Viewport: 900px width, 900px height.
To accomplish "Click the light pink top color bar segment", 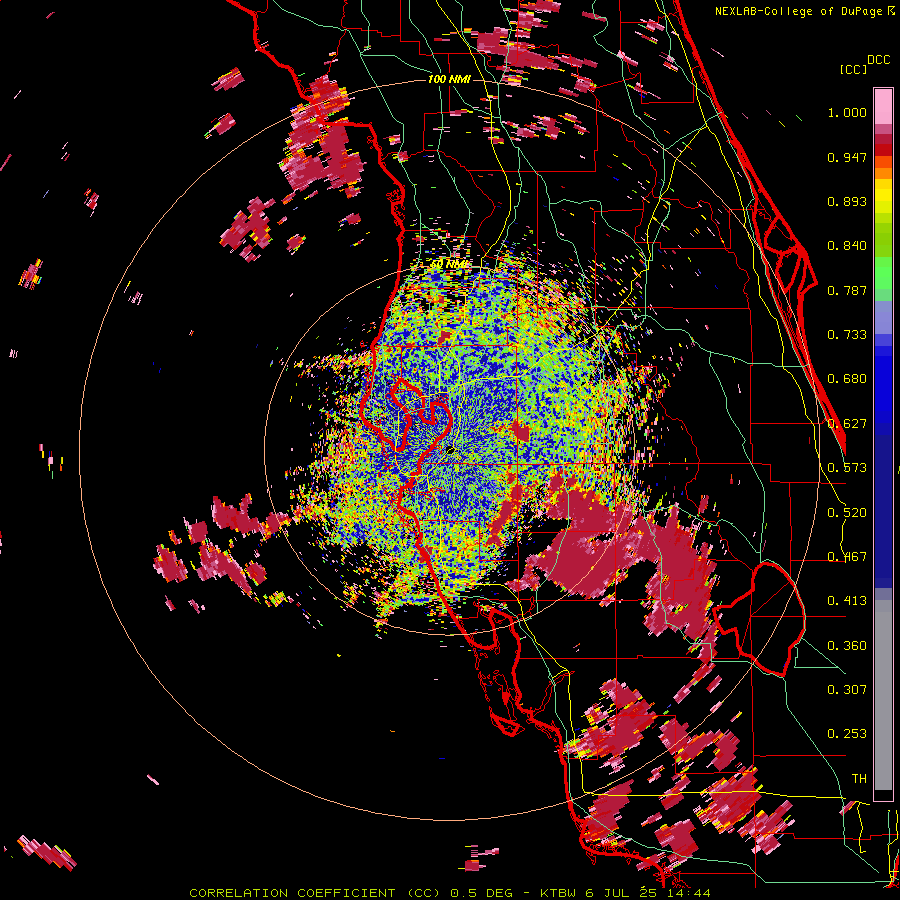I will coord(883,106).
